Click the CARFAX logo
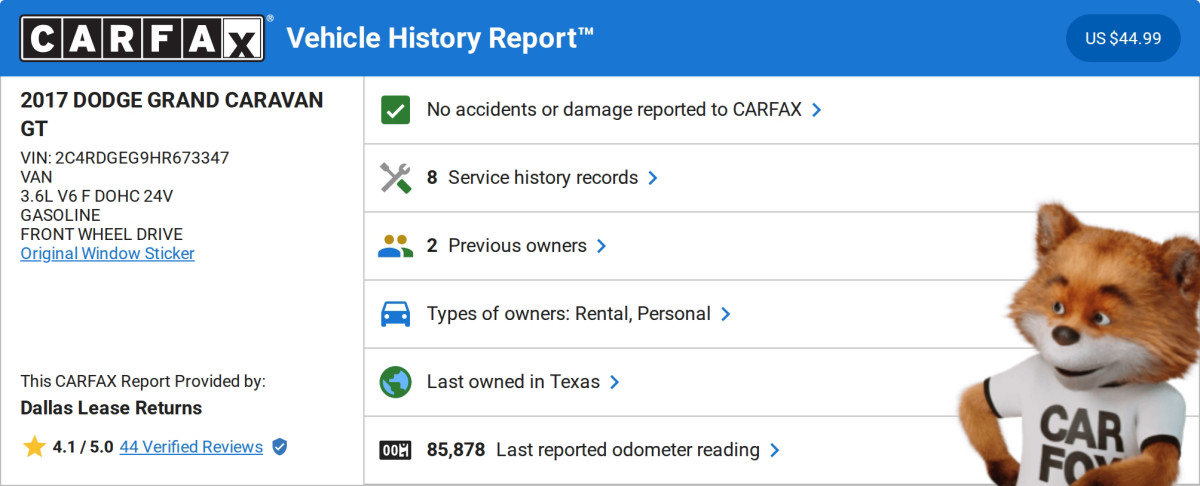The image size is (1200, 486). click(143, 38)
